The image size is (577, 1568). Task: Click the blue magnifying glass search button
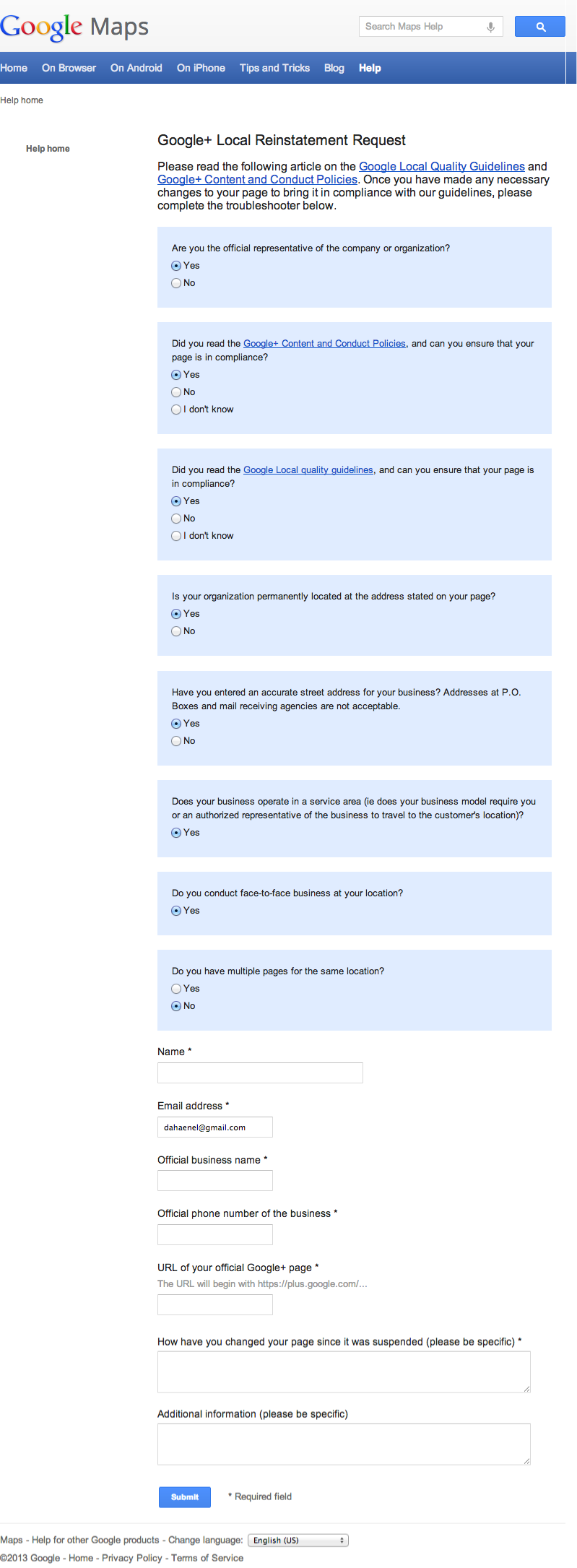[539, 27]
